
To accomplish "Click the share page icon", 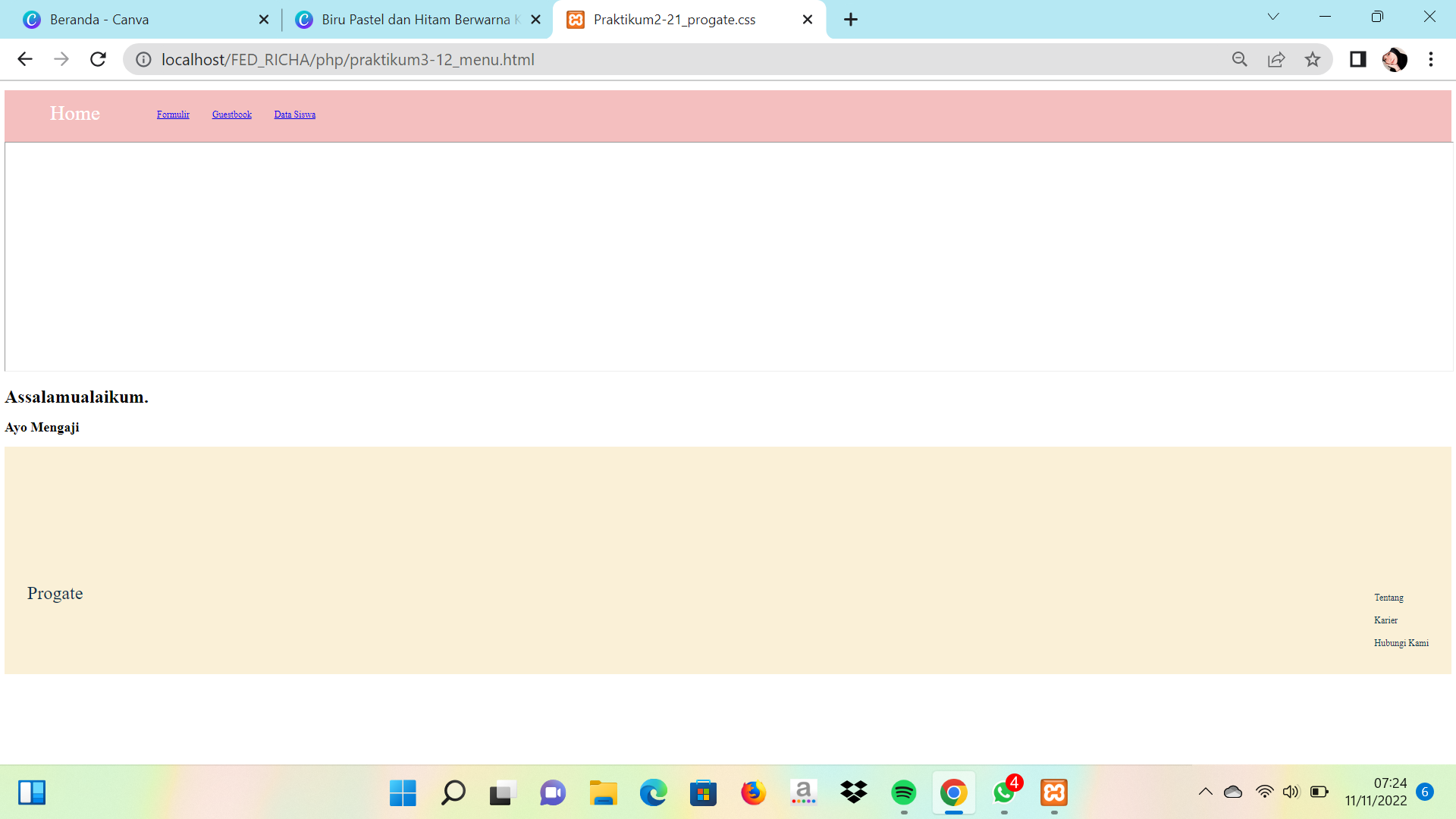I will 1276,59.
